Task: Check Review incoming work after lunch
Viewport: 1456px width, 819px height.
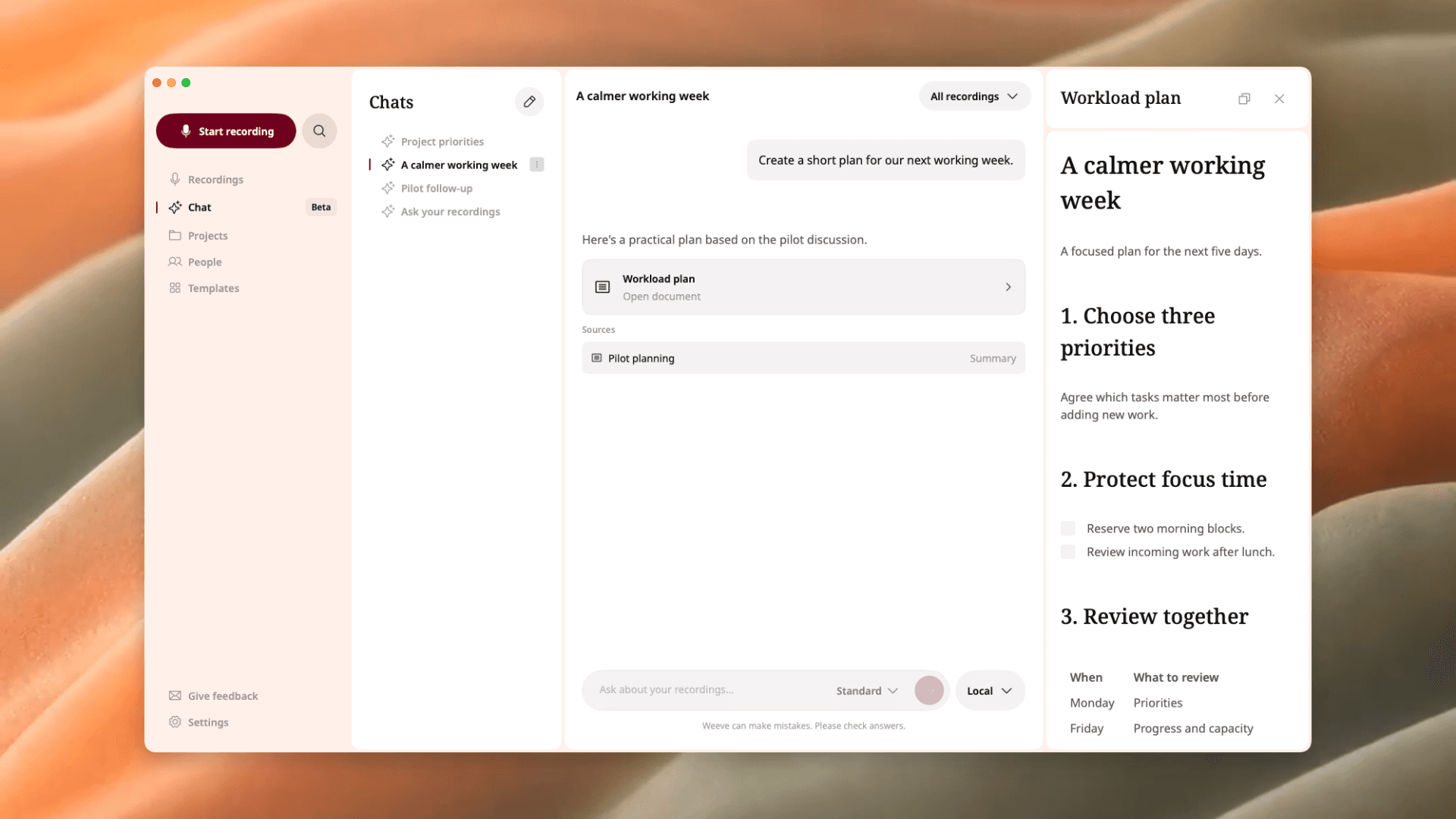Action: 1068,551
